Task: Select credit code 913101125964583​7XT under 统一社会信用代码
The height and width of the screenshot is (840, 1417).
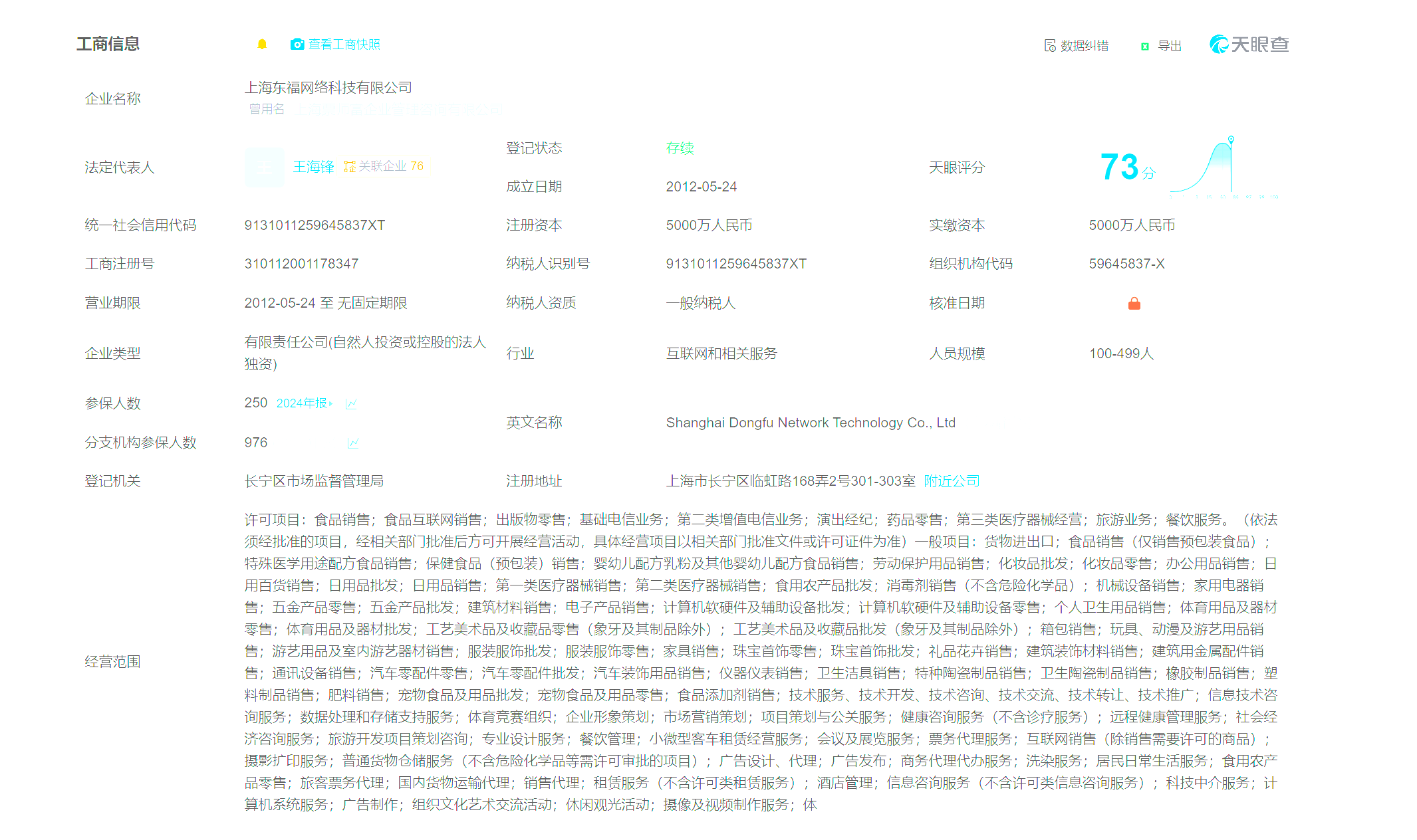Action: pos(315,225)
